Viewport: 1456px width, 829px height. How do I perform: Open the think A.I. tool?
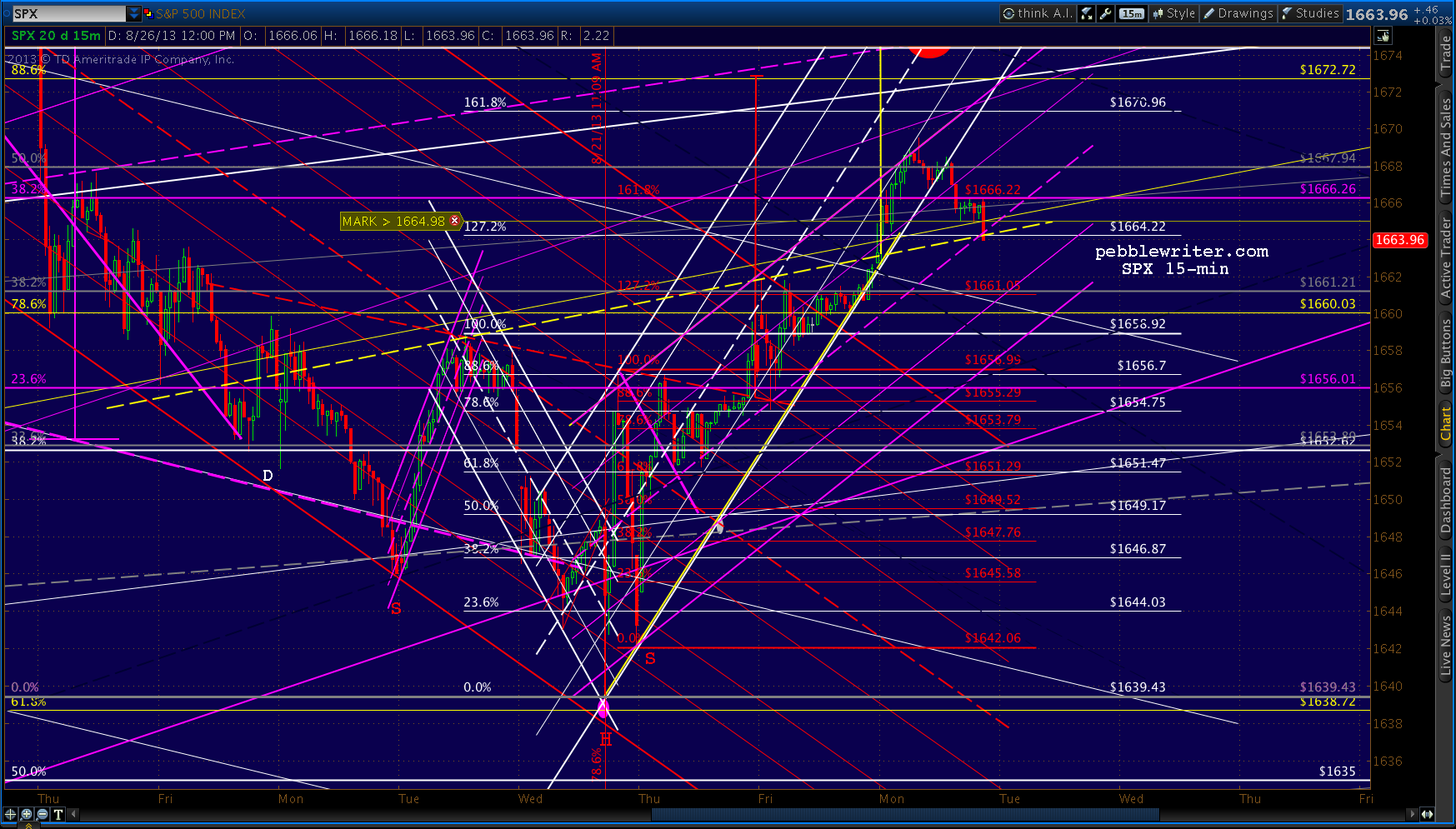coord(1038,13)
